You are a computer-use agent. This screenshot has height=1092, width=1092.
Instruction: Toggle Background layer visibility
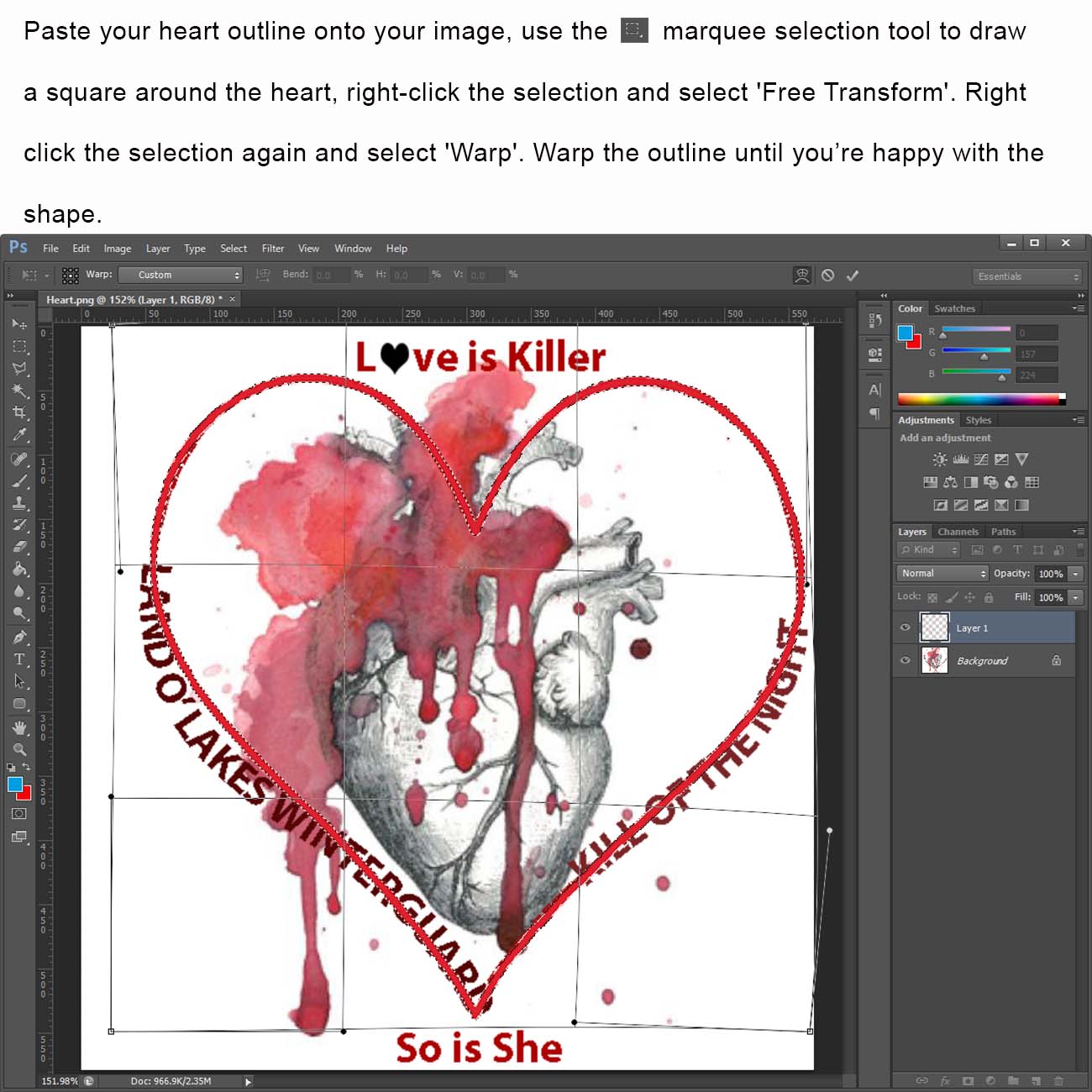(905, 660)
